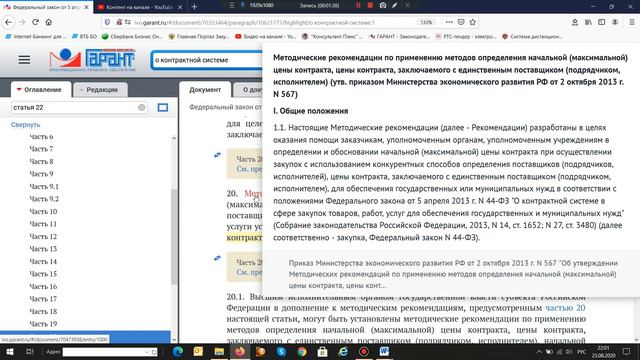
Task: Open a new browser tab
Action: [x=194, y=7]
